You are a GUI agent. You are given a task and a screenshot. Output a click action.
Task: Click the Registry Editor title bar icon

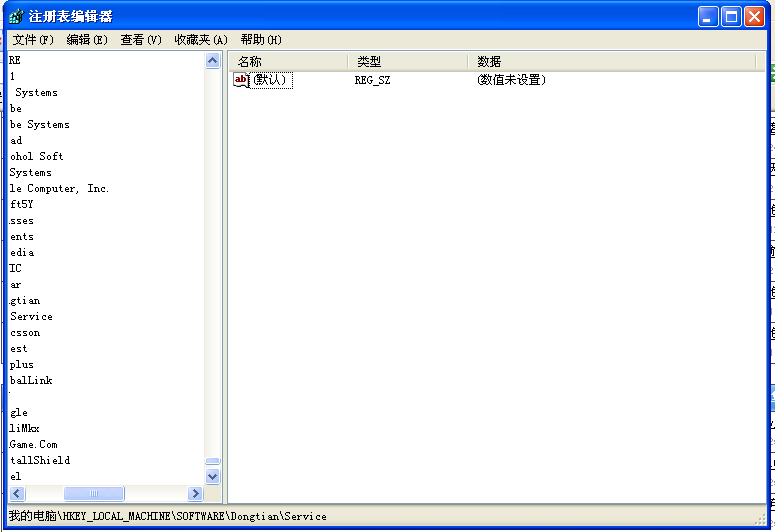[16, 16]
